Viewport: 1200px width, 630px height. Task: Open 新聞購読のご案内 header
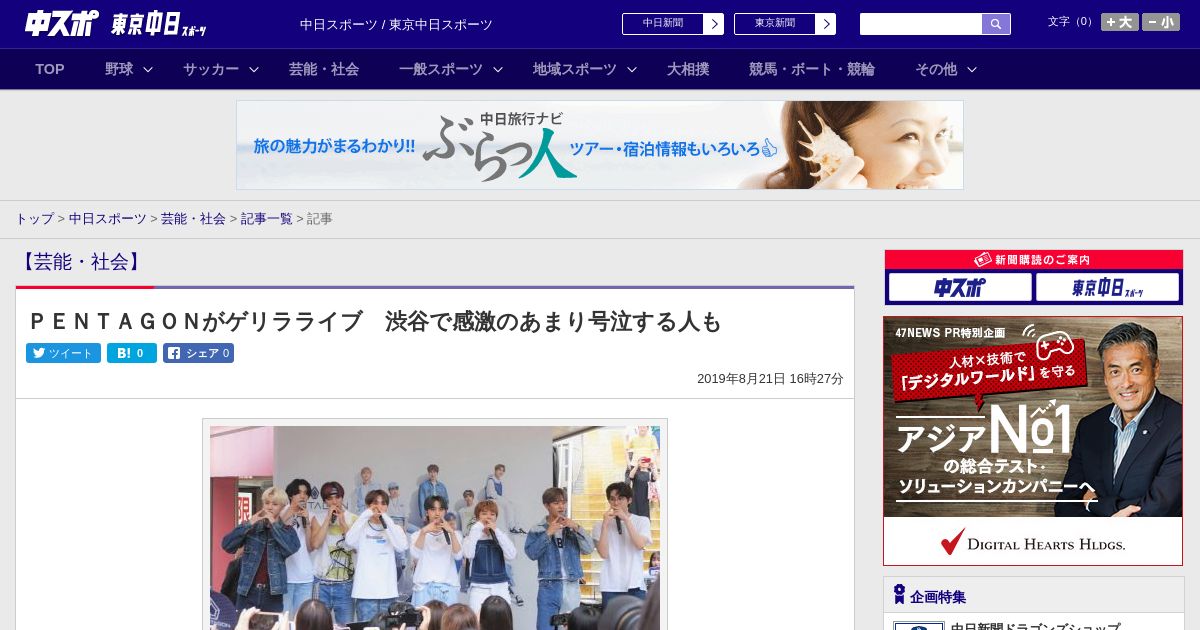coord(1033,260)
